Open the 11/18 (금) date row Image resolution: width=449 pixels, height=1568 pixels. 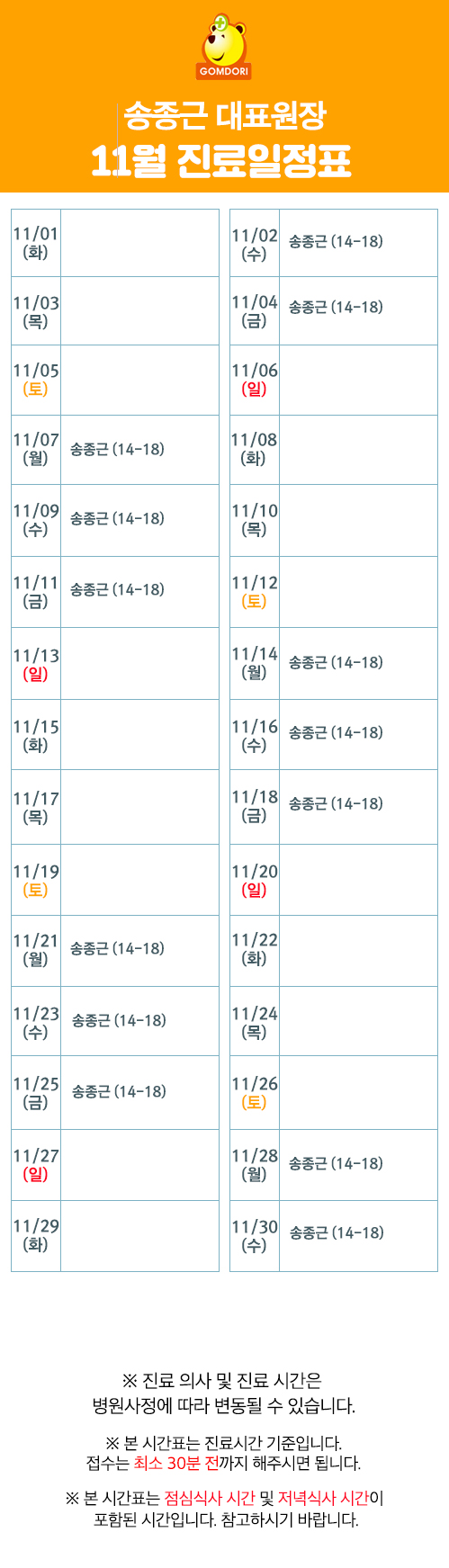tap(334, 806)
